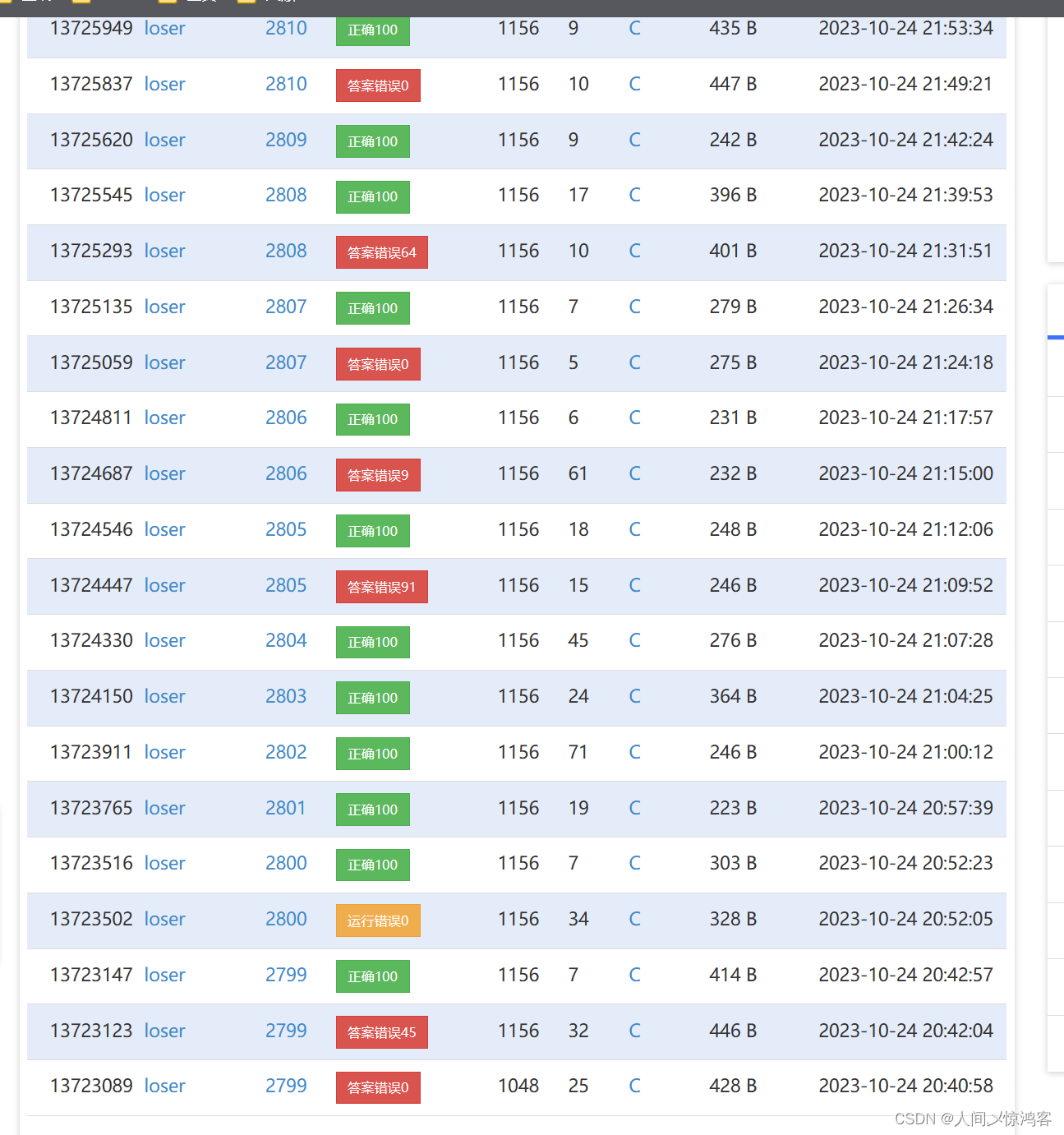This screenshot has width=1064, height=1135.
Task: Open problem 2806 in row 13724811
Action: pyautogui.click(x=286, y=418)
